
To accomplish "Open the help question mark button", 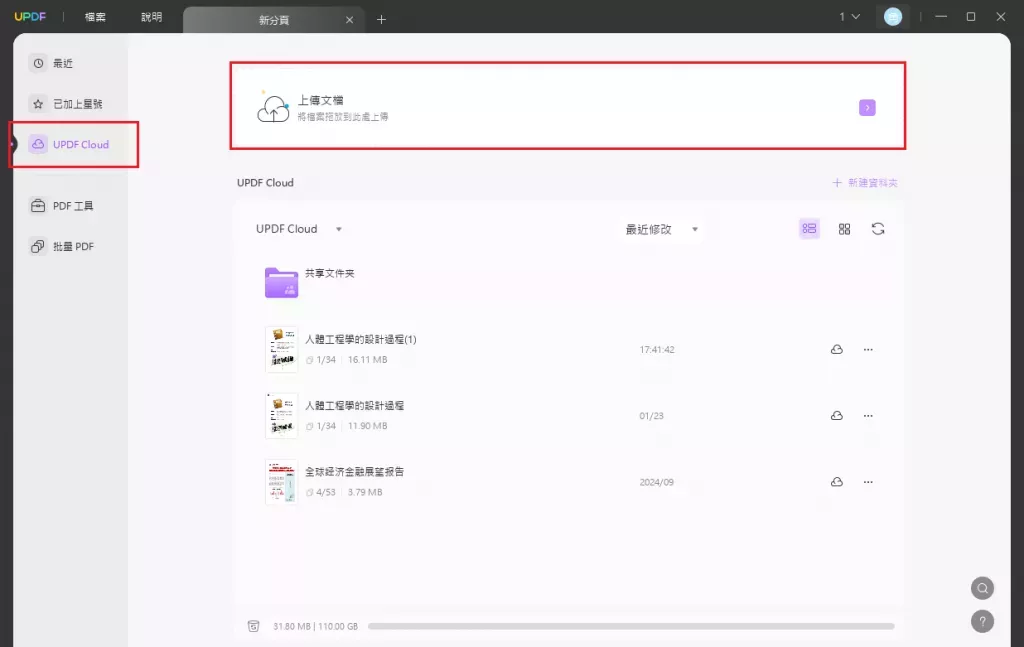I will click(982, 622).
